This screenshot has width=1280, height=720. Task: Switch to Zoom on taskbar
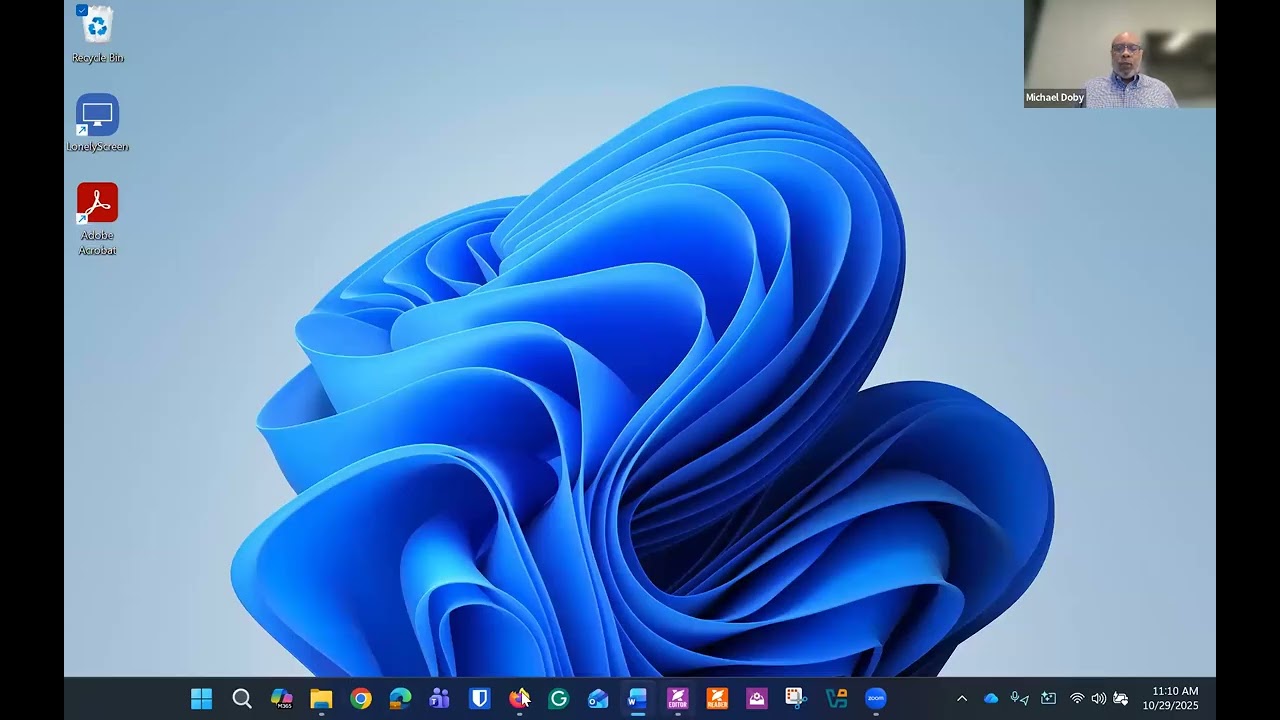pyautogui.click(x=876, y=699)
